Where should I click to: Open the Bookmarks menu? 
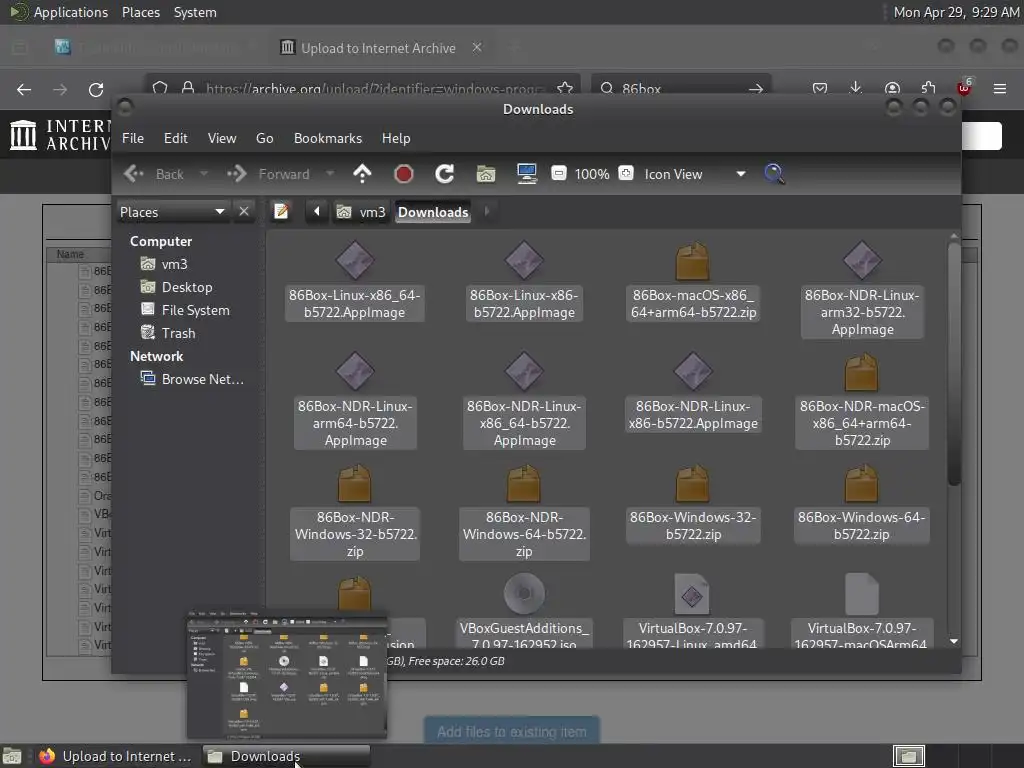328,138
